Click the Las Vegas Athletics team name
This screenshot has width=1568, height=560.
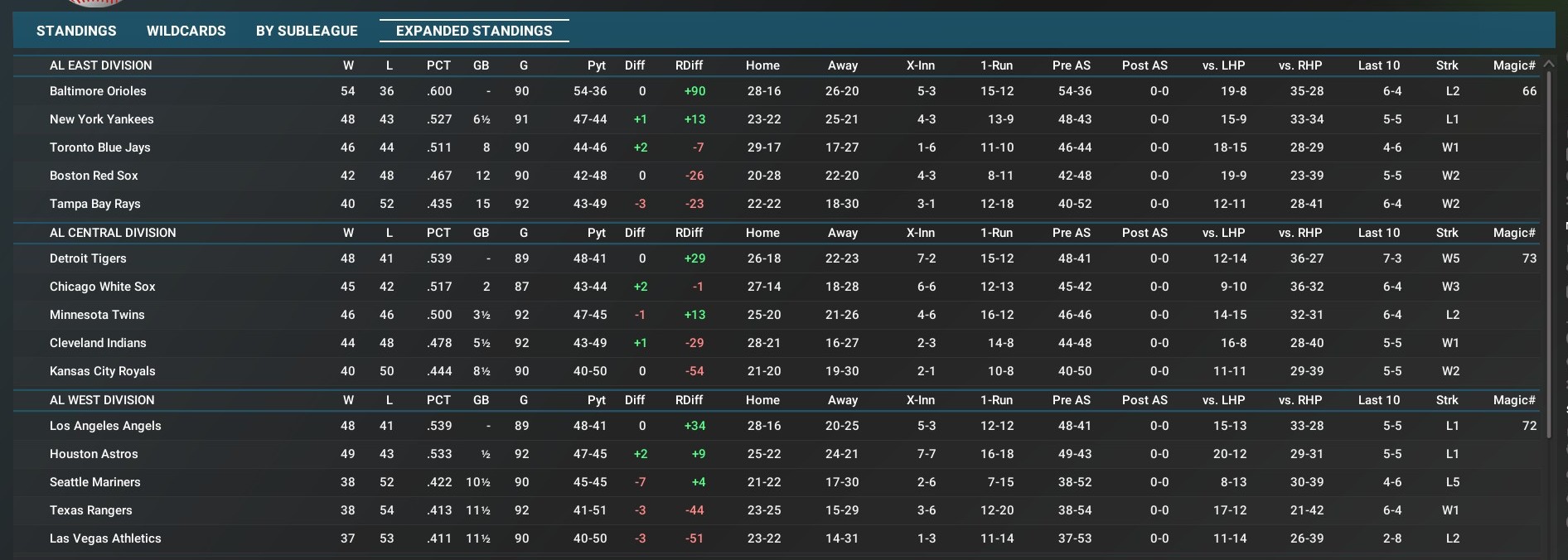[x=105, y=538]
